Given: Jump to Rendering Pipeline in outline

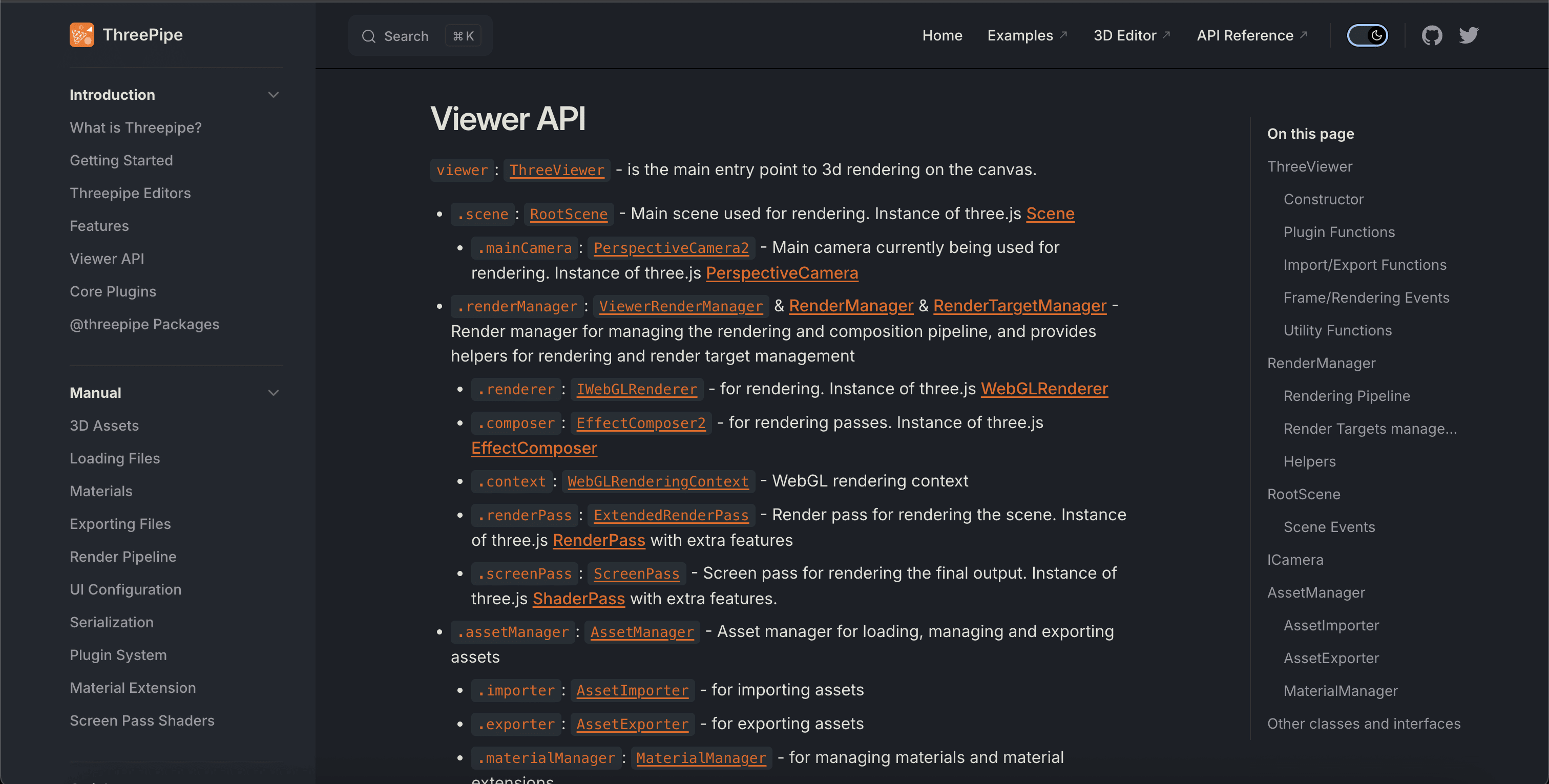Looking at the screenshot, I should 1346,396.
